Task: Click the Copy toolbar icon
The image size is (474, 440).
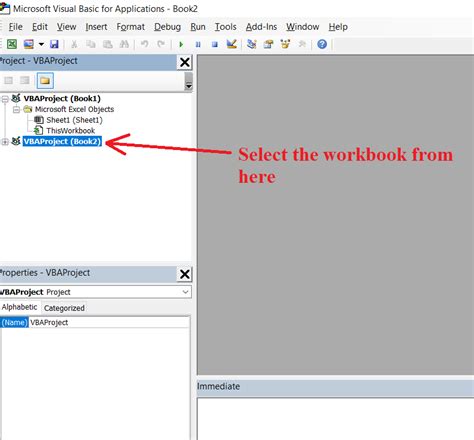Action: 91,44
